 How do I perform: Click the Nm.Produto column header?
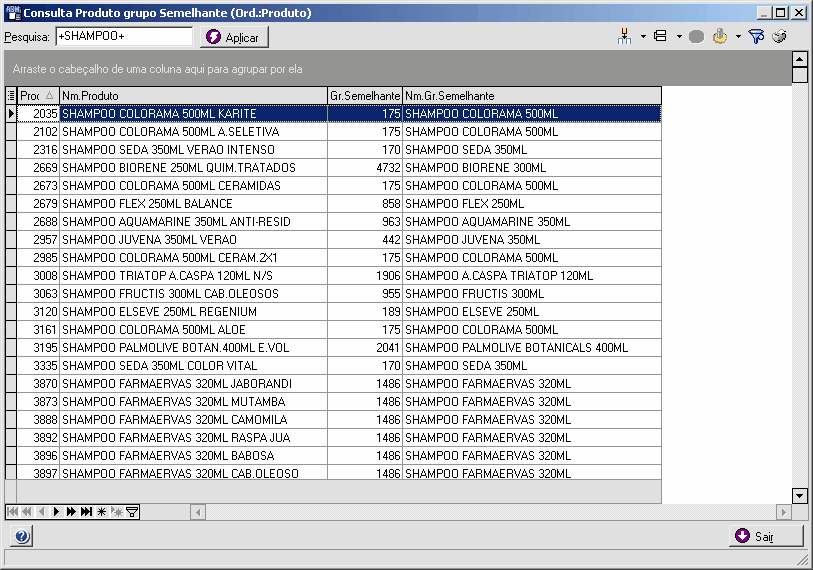tap(193, 95)
